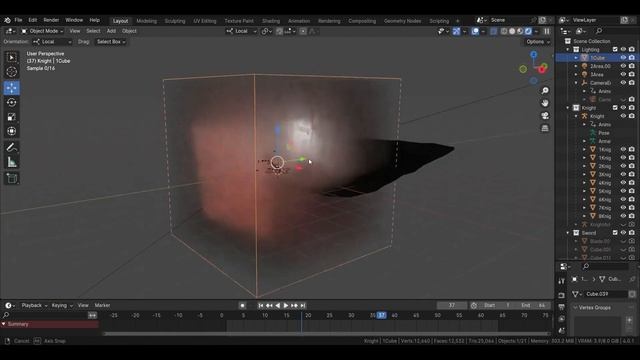Toggle snapping magnet icon in the header

(279, 31)
